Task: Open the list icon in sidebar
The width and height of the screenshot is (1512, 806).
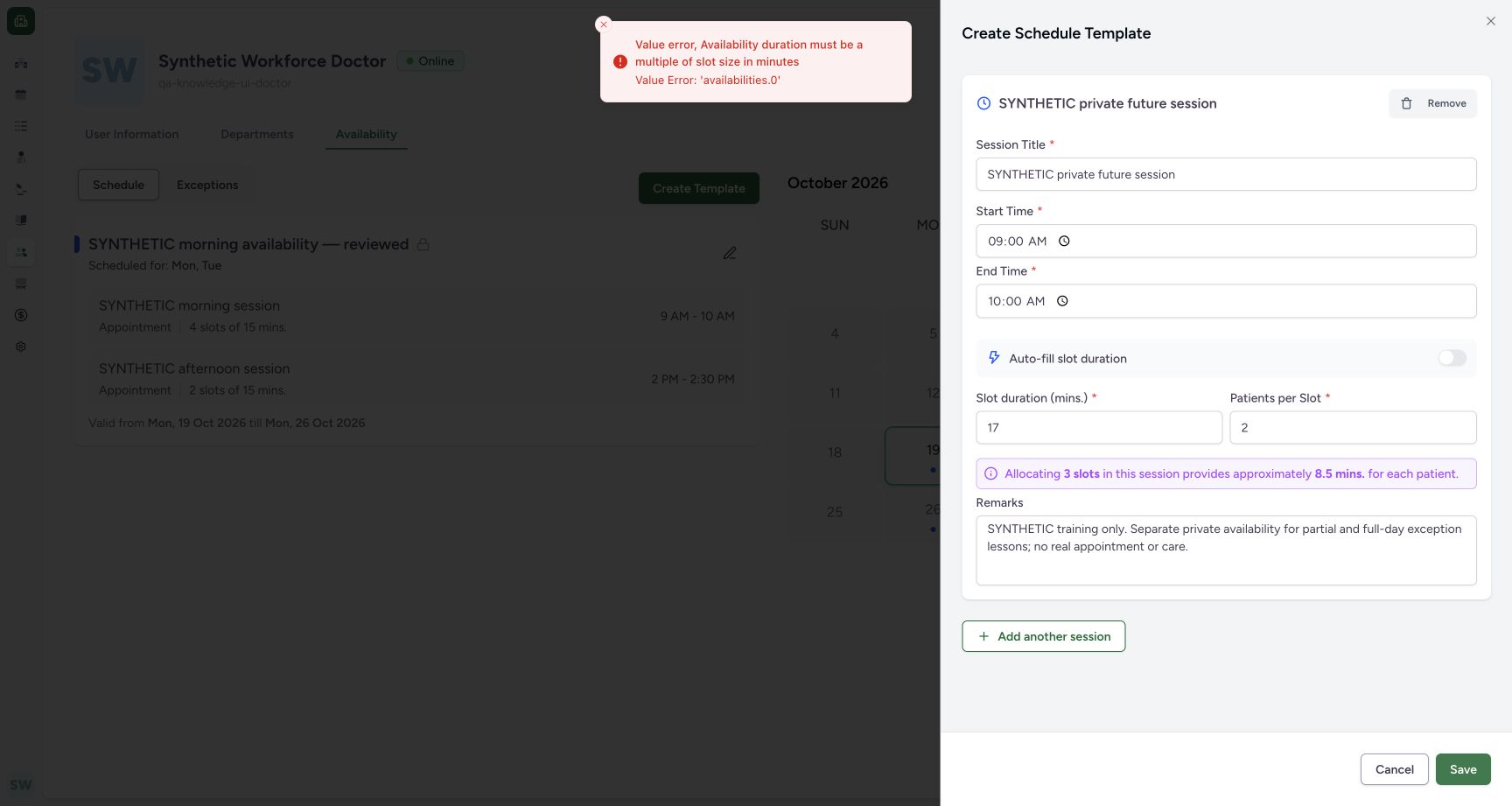Action: 21,126
